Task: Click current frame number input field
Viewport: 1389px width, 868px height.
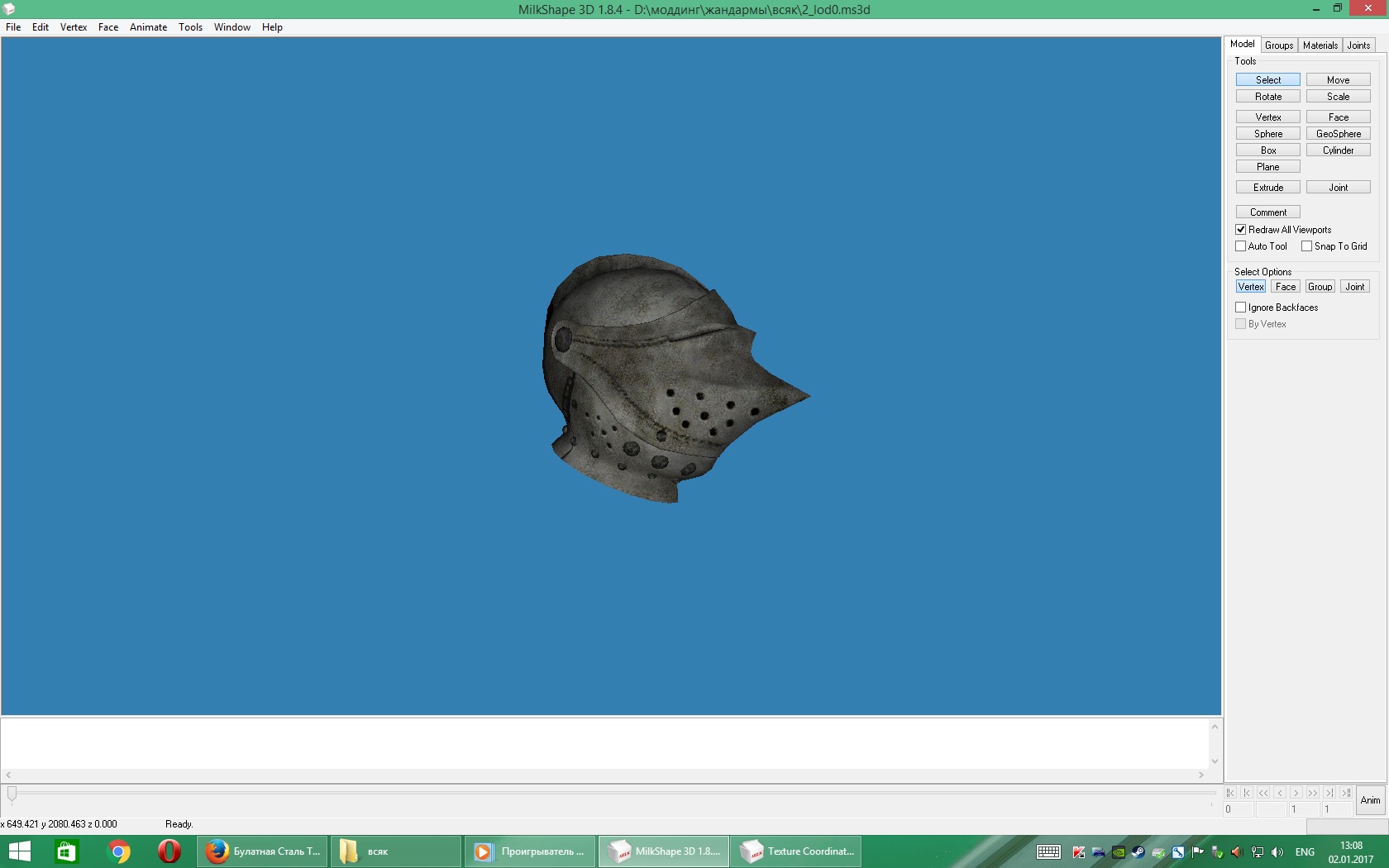Action: (x=1238, y=809)
